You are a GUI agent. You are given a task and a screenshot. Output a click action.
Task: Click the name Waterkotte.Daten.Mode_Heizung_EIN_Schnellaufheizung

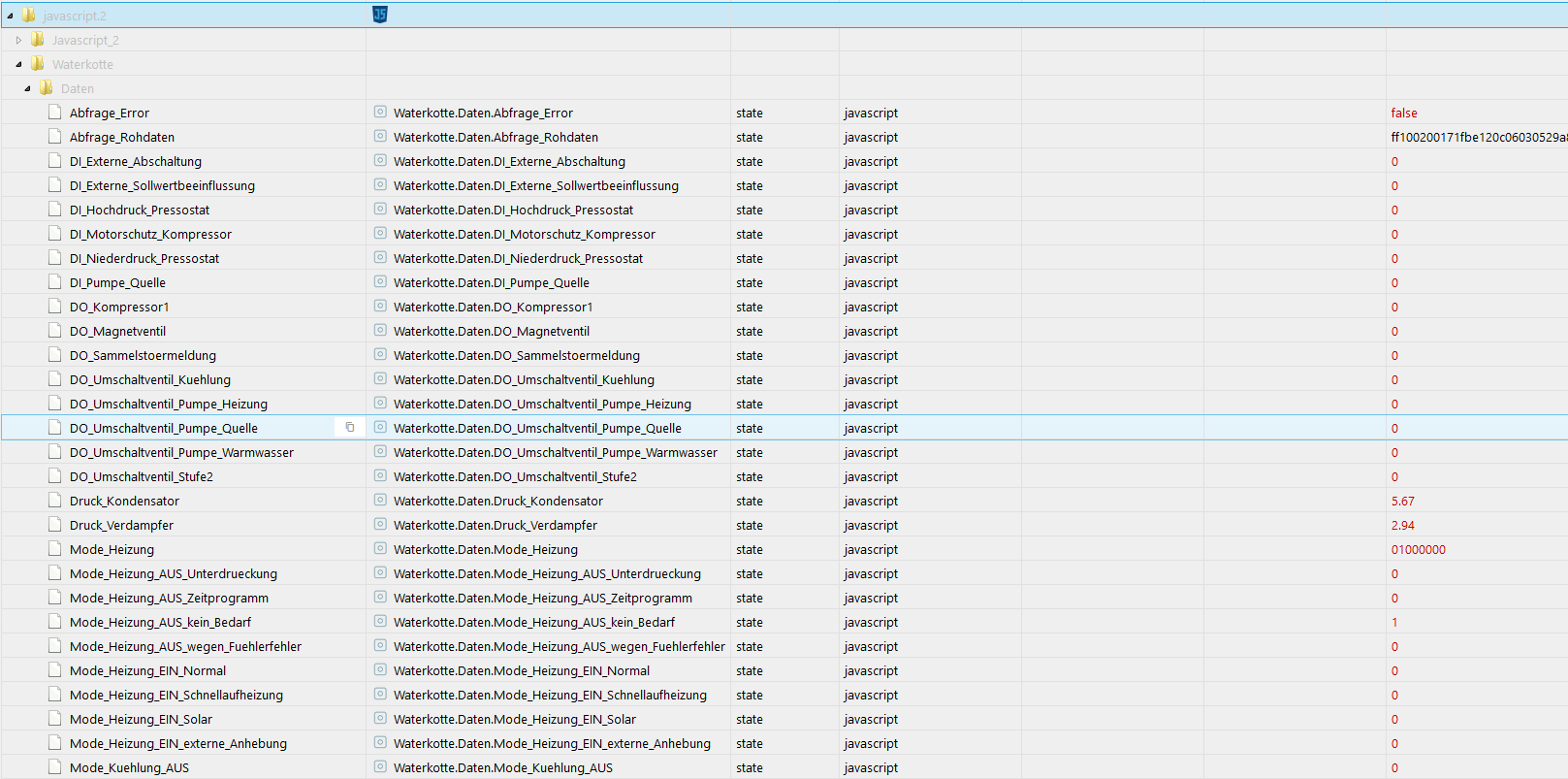tap(550, 695)
